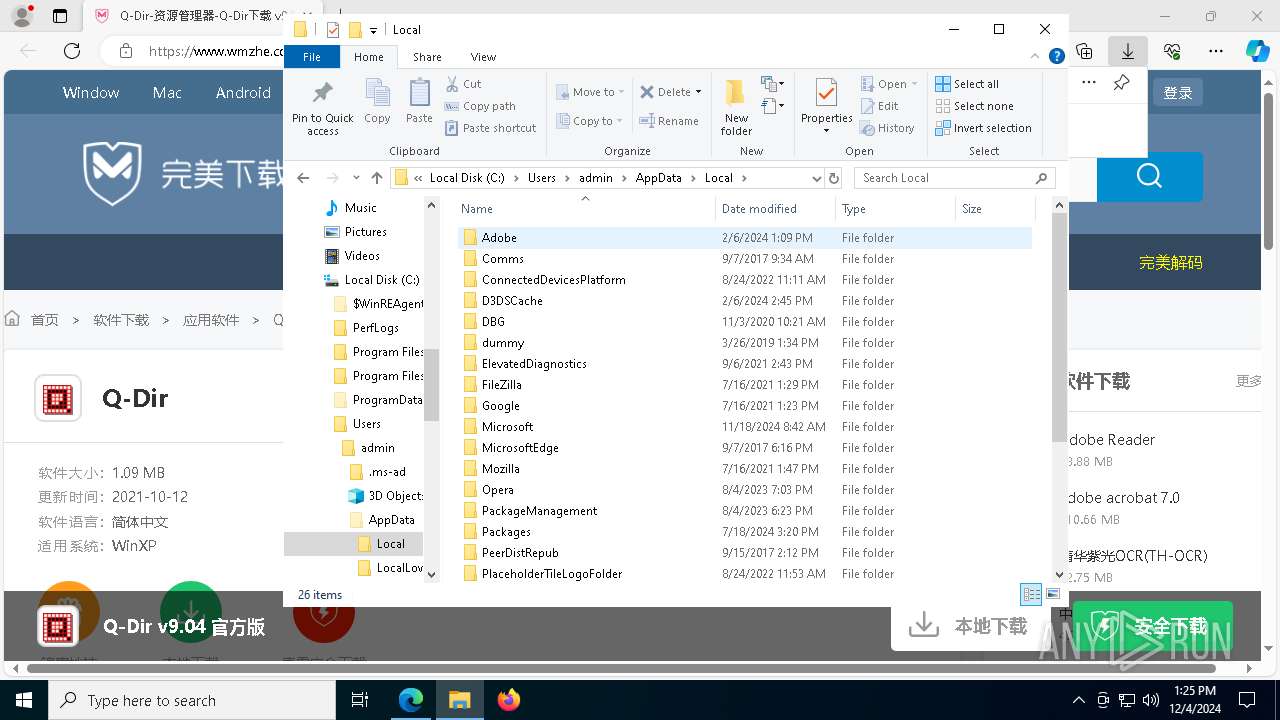Click browser downloads icon in Edge toolbar
Screen dimensions: 1280x720
[x=1128, y=51]
